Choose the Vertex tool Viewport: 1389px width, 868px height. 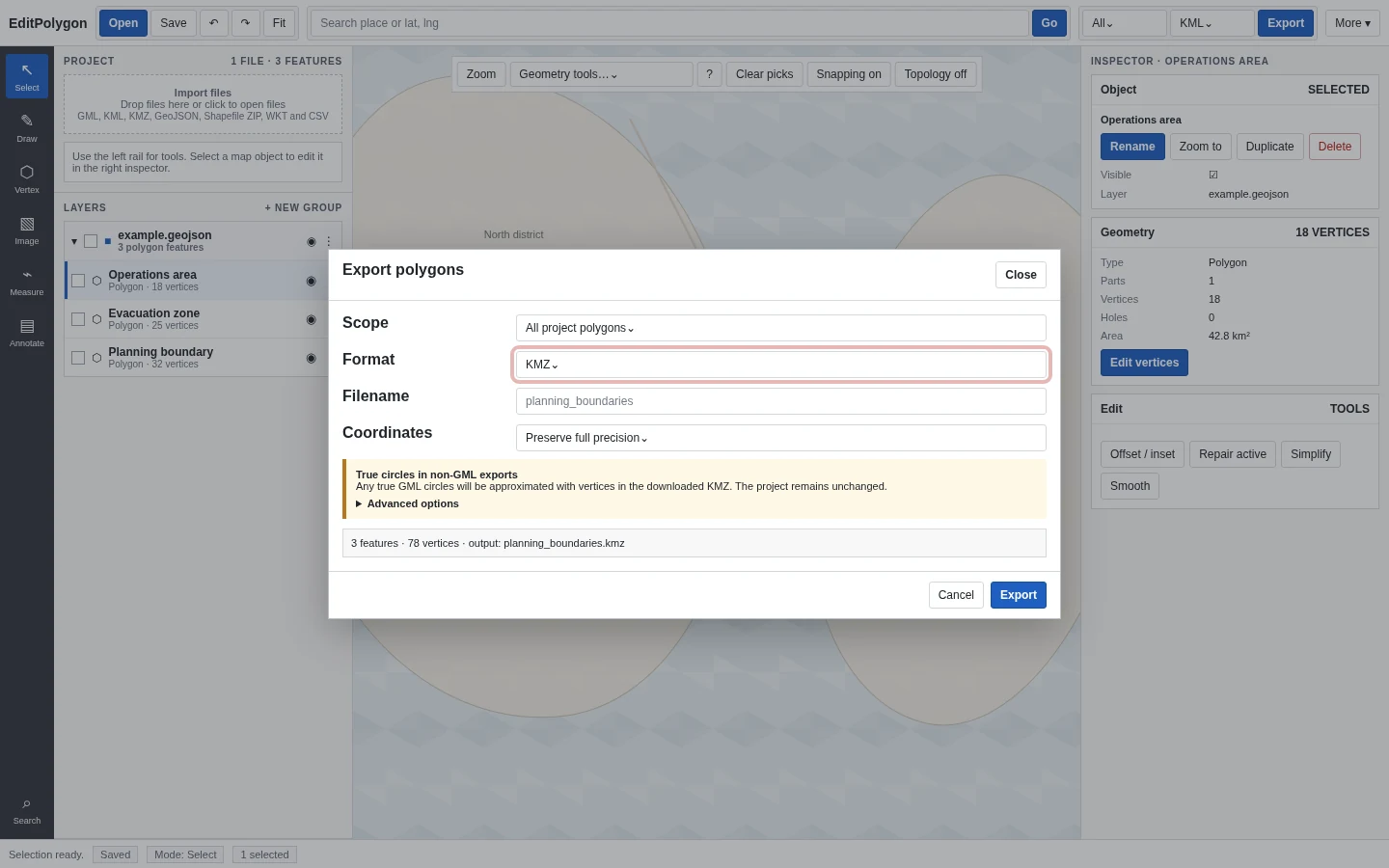pos(27,178)
